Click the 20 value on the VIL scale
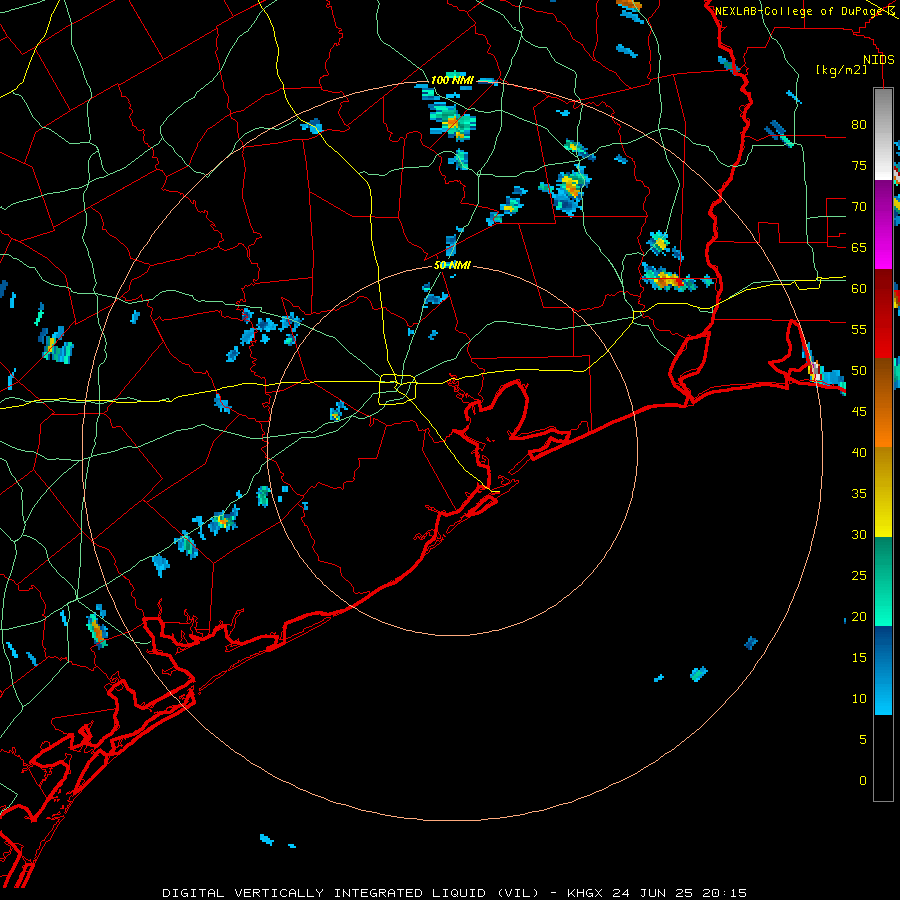 pyautogui.click(x=859, y=616)
